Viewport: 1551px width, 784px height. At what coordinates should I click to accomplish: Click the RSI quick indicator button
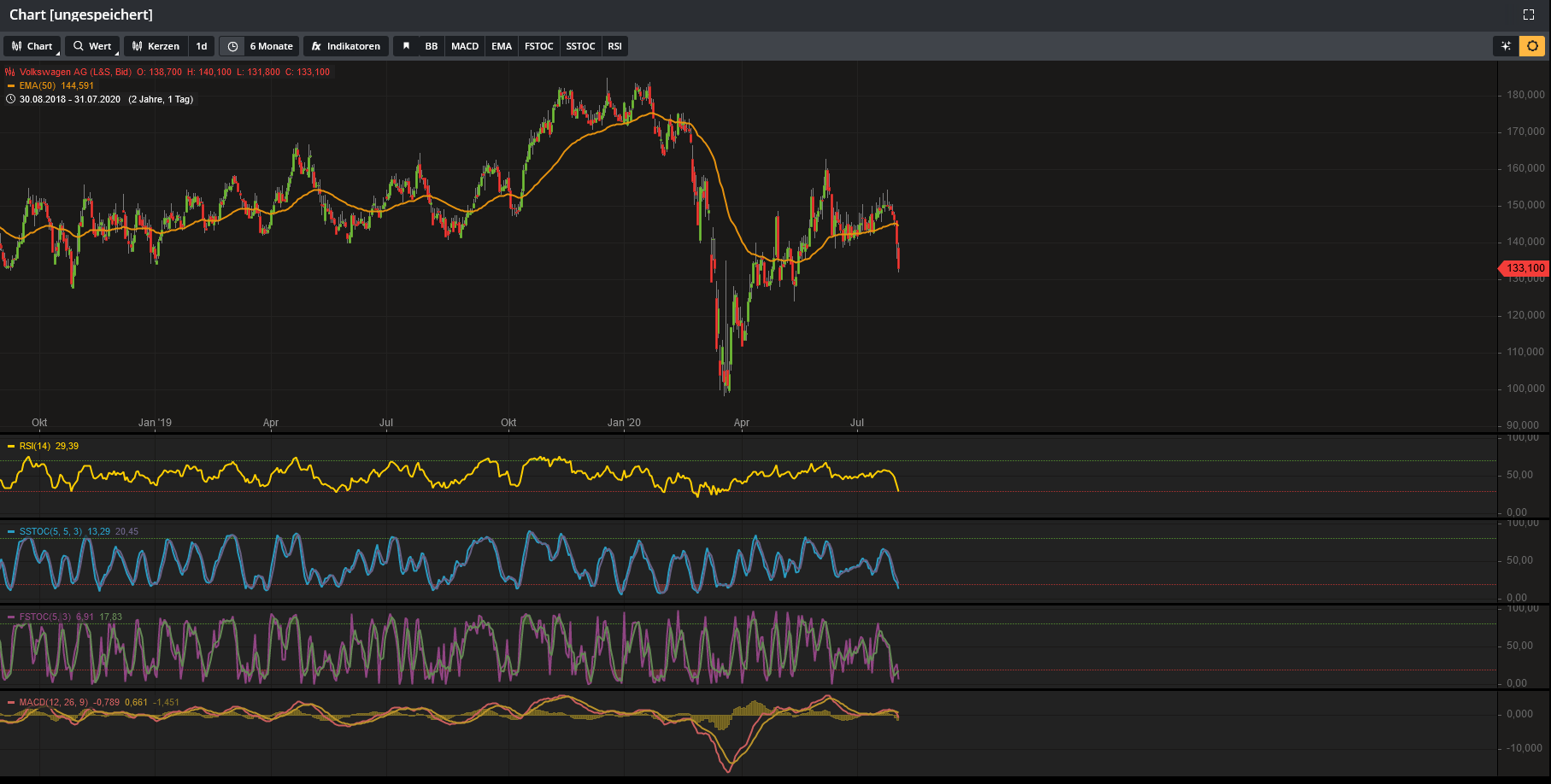615,46
